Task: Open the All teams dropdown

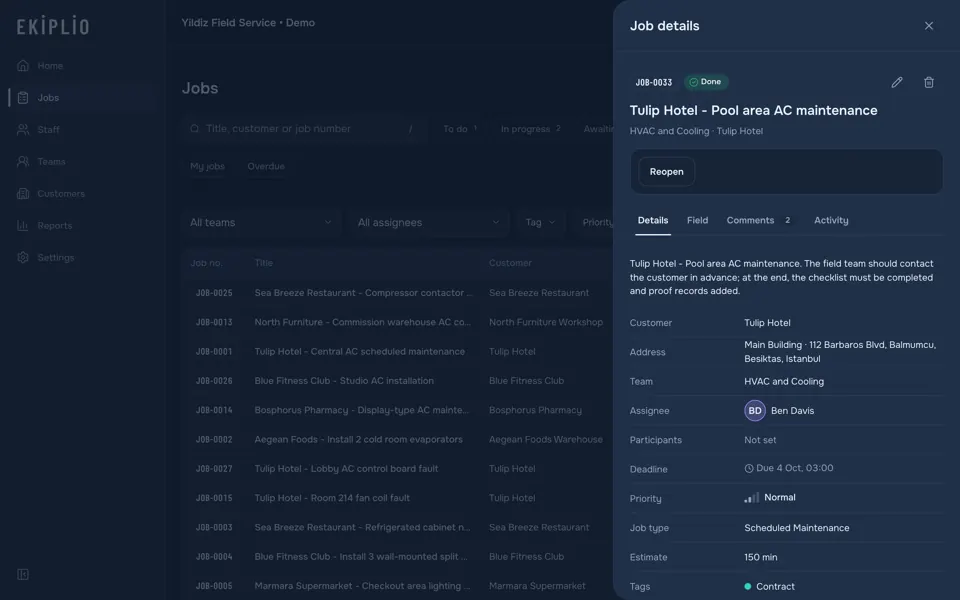Action: point(261,222)
